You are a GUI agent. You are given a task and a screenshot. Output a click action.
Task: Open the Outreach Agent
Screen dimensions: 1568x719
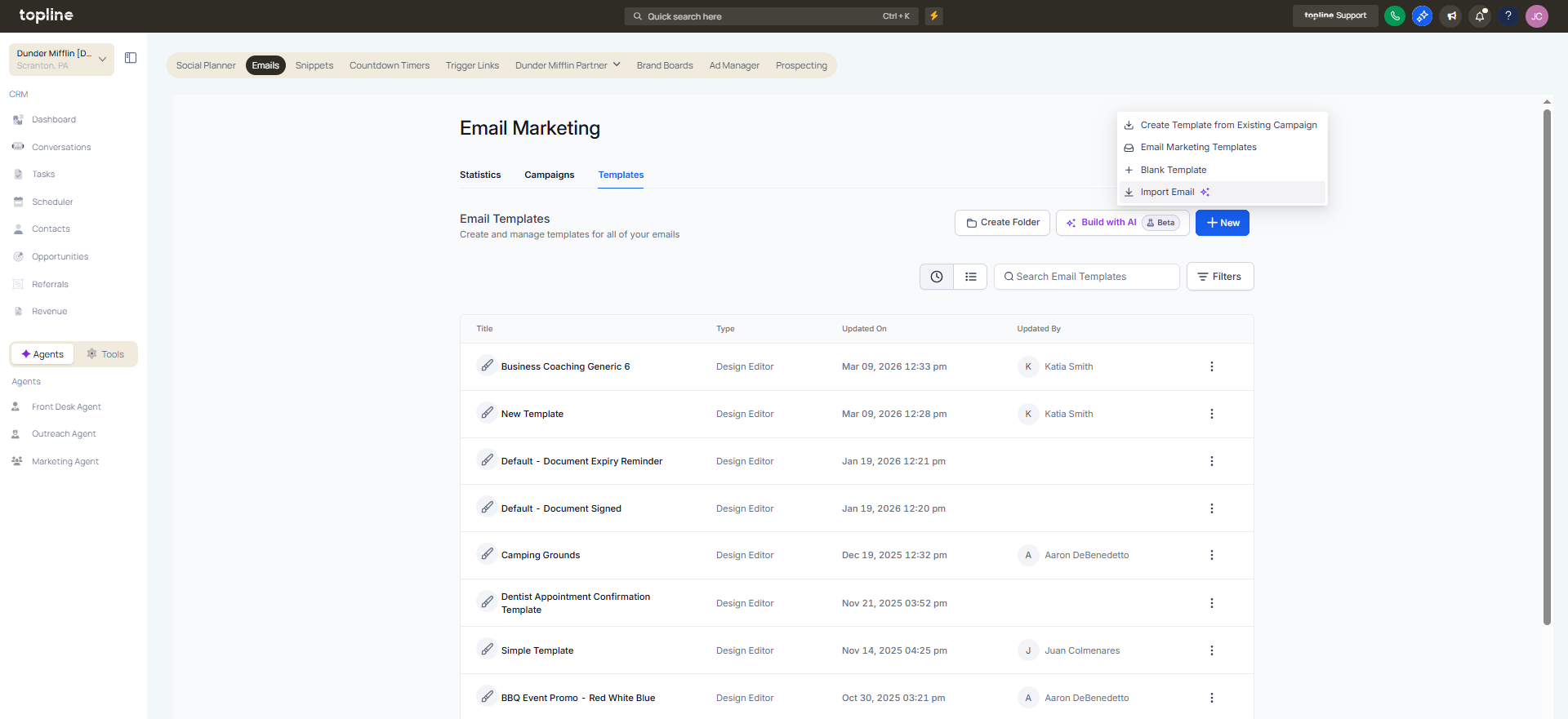coord(64,434)
